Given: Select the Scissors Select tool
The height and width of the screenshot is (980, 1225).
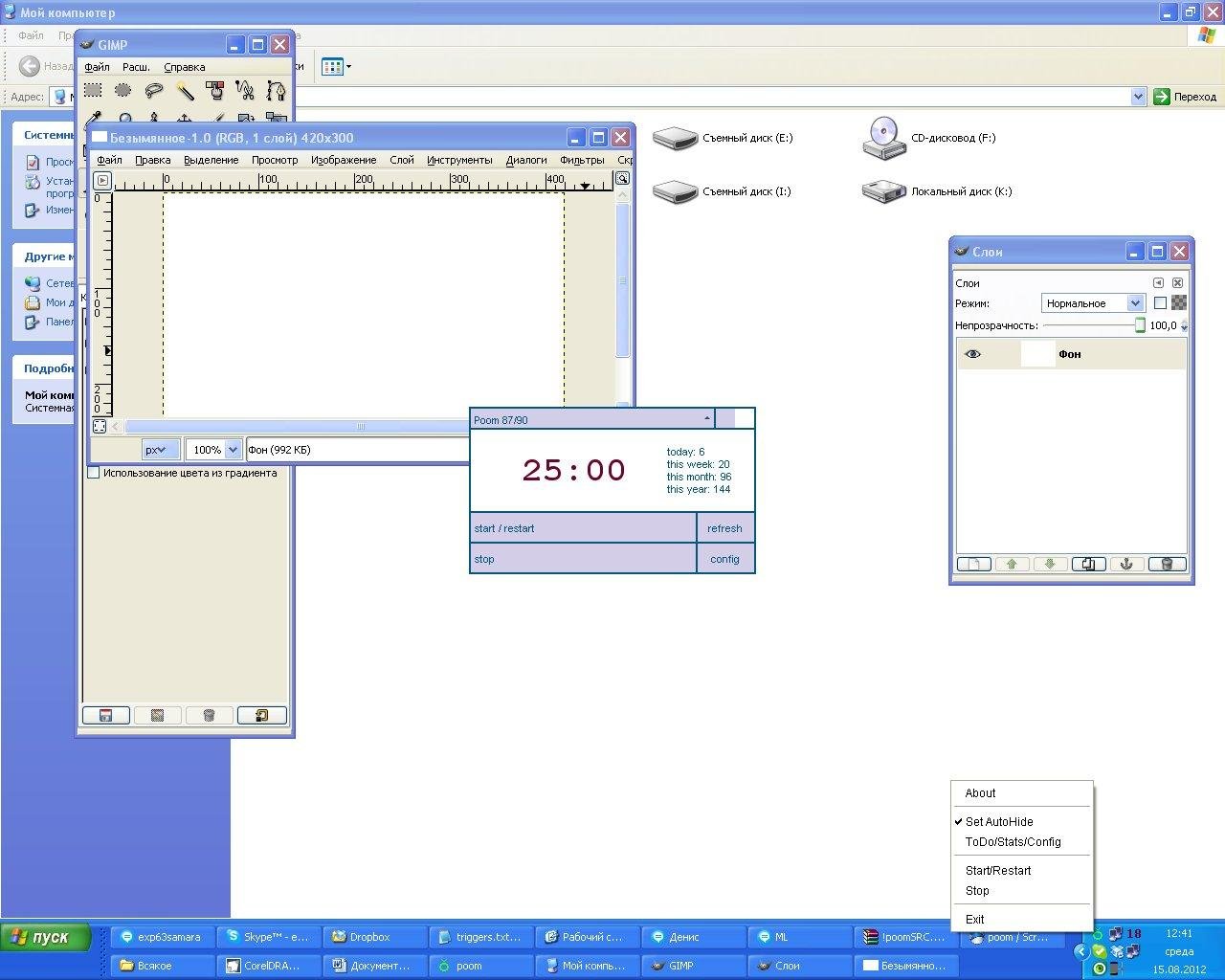Looking at the screenshot, I should click(x=246, y=91).
